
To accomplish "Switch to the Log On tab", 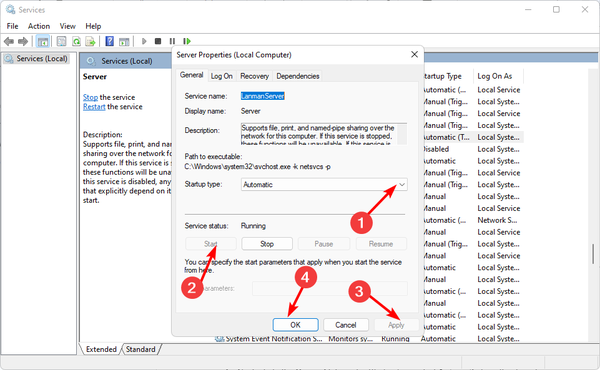I will click(222, 76).
